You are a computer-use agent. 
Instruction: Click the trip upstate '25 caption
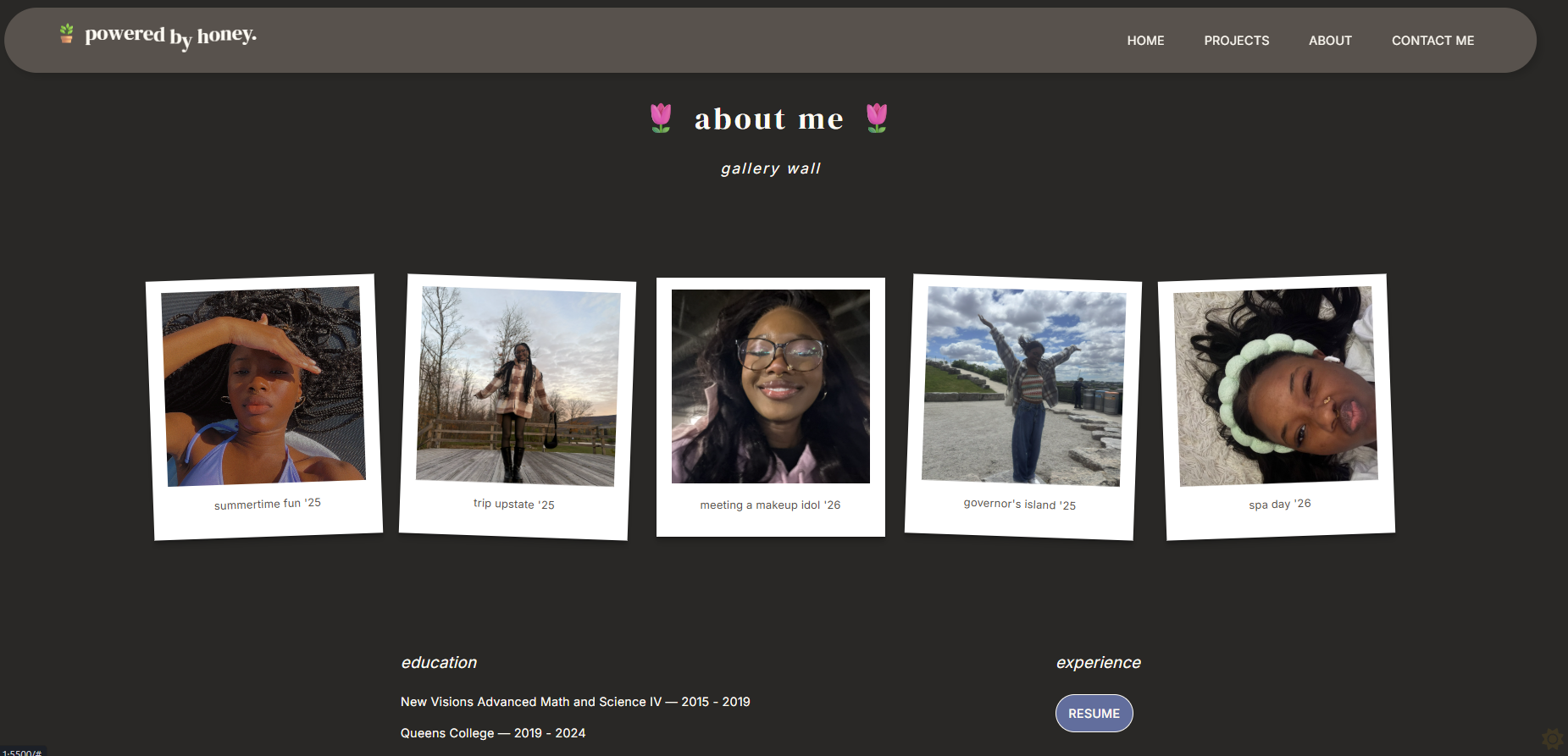[513, 504]
